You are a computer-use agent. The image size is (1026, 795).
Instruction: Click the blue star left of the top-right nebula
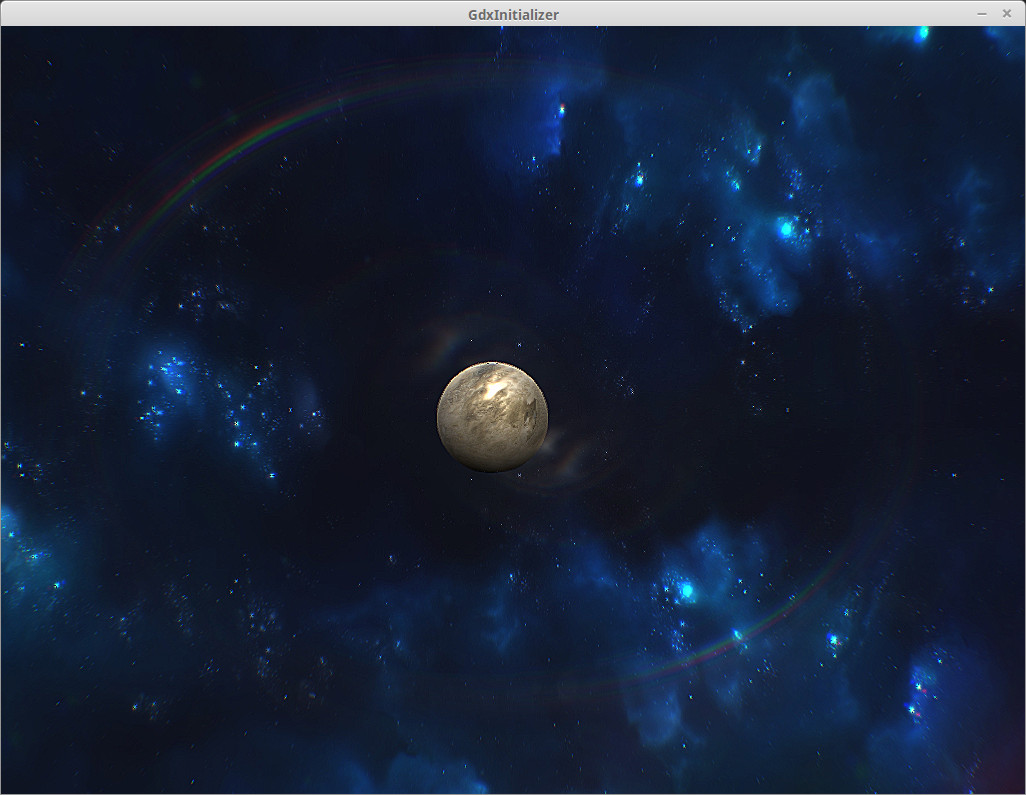coord(639,180)
